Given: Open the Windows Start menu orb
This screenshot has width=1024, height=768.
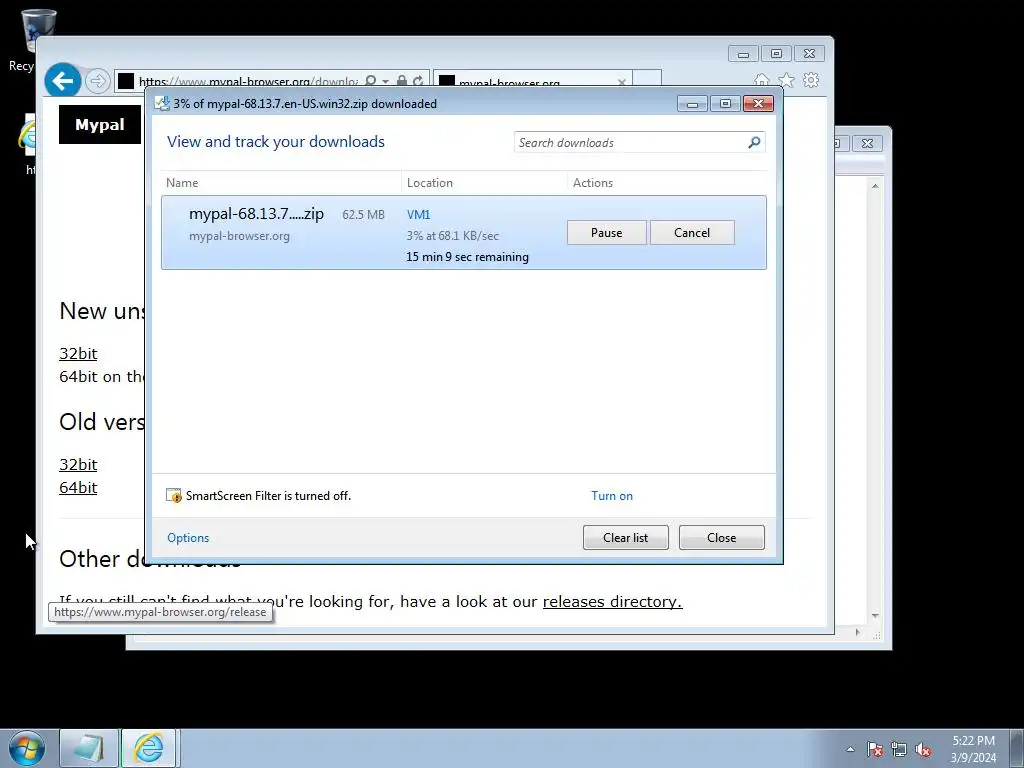Looking at the screenshot, I should coord(27,748).
